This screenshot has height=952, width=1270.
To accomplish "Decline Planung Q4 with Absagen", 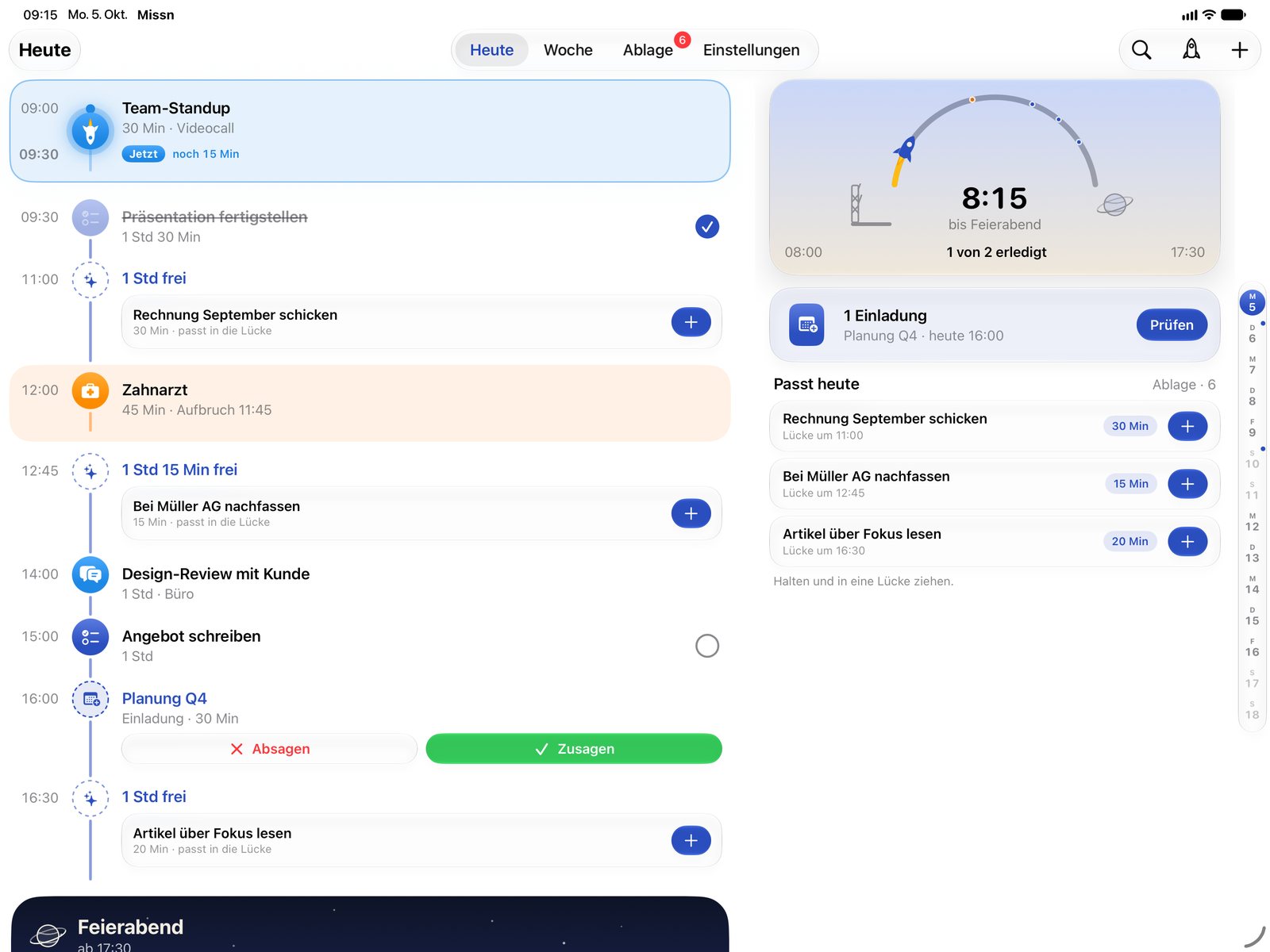I will click(269, 749).
